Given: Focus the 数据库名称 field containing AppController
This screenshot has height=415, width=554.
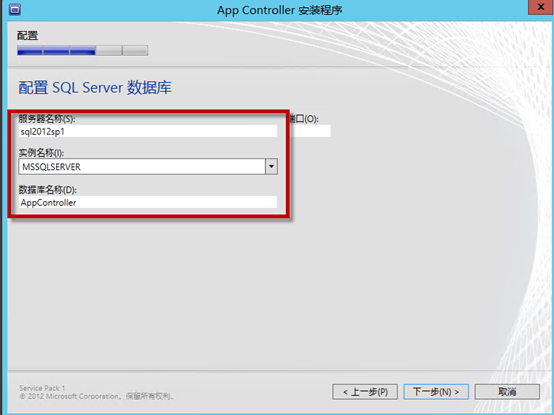Looking at the screenshot, I should (x=148, y=202).
